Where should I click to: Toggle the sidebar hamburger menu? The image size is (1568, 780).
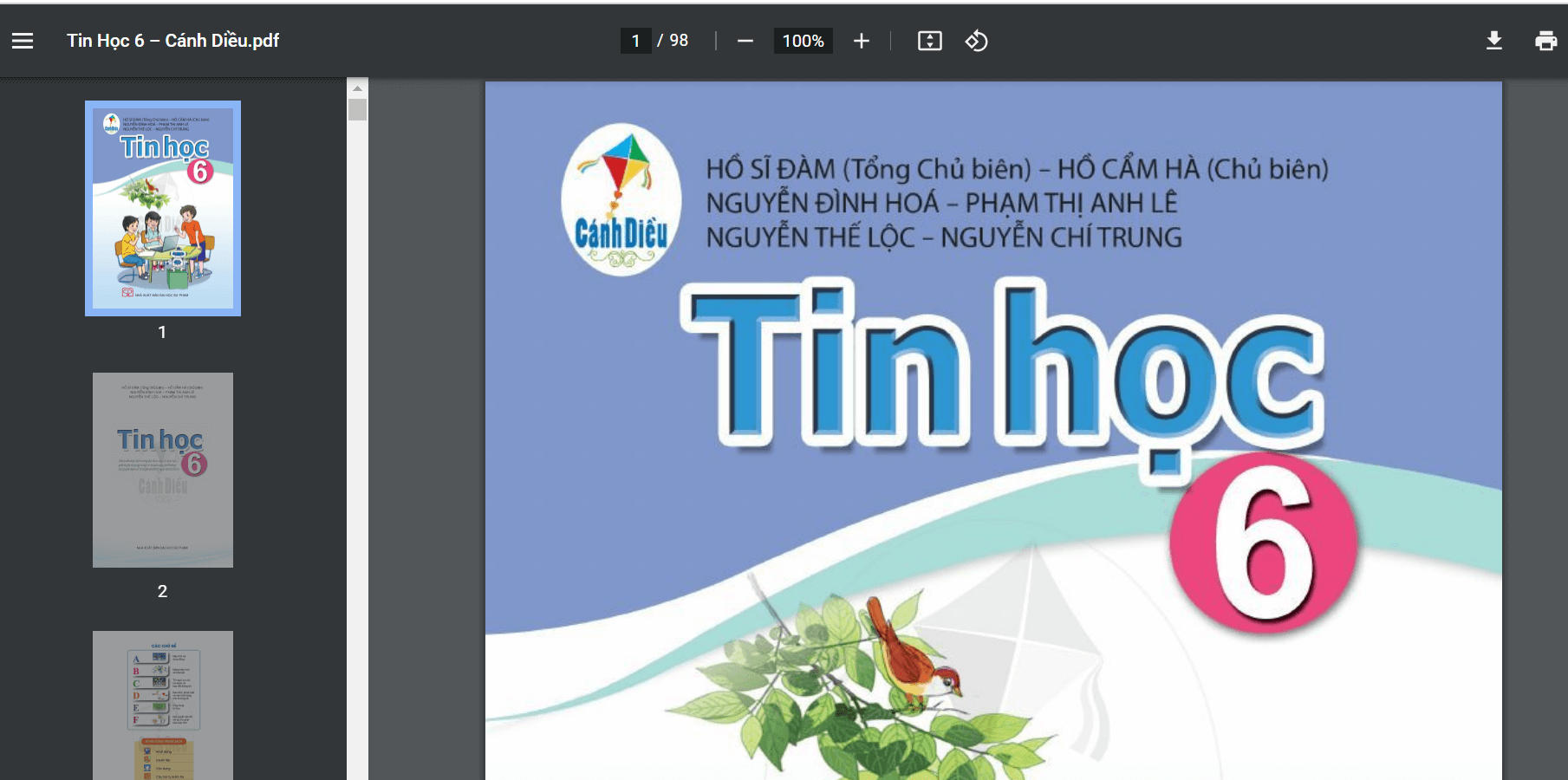23,41
